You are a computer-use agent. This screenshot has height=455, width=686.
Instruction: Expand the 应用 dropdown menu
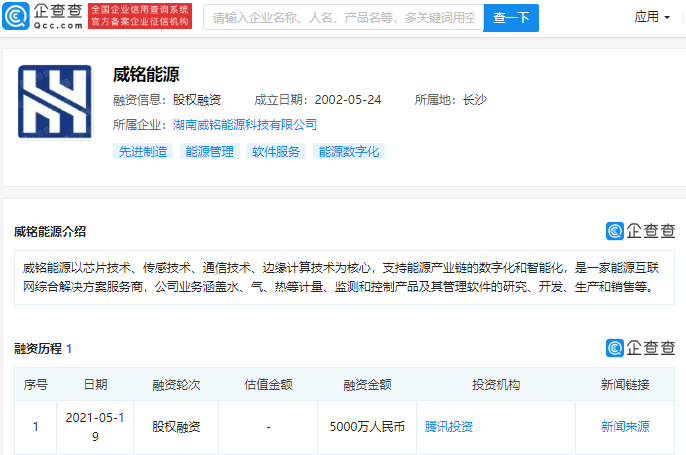click(x=652, y=17)
